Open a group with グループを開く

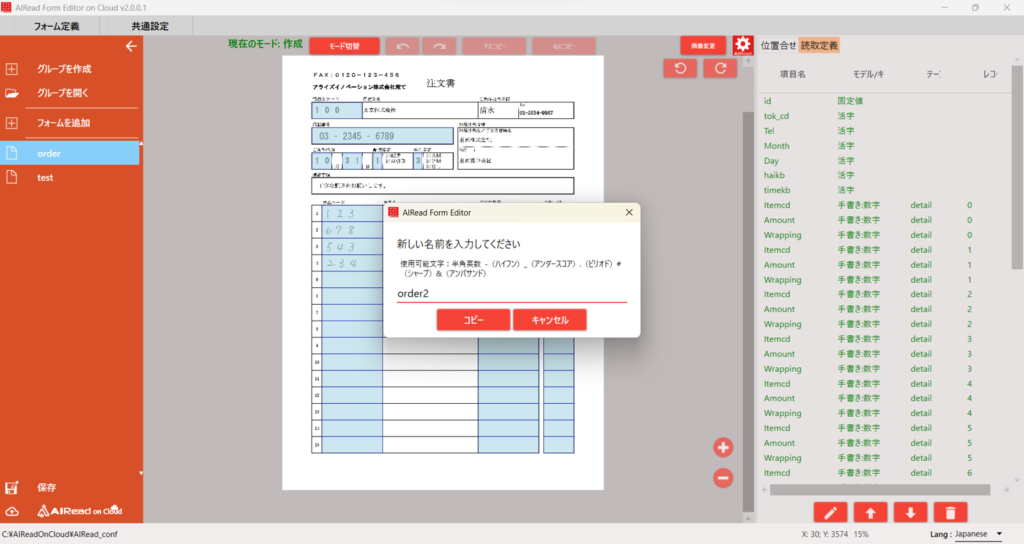[x=64, y=93]
